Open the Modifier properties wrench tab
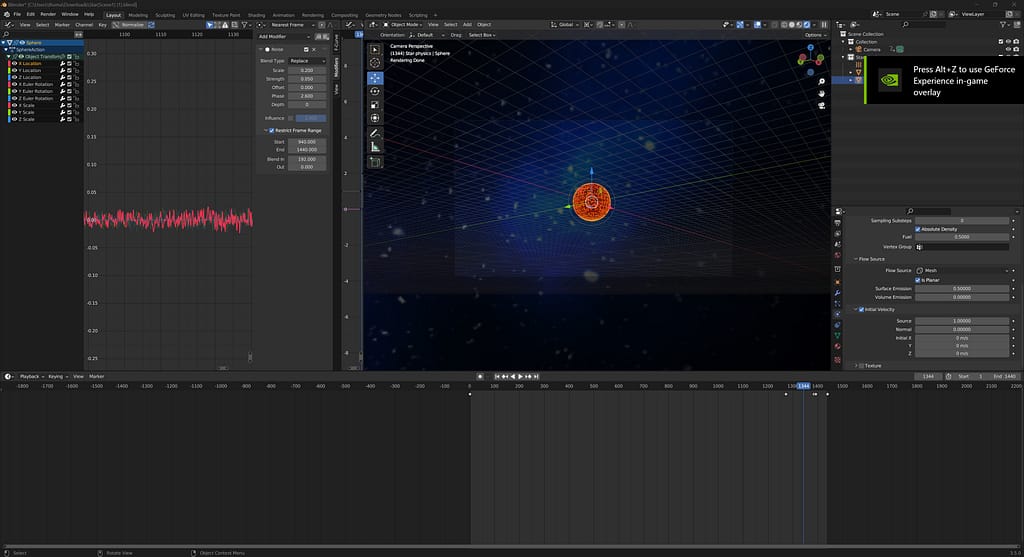The height and width of the screenshot is (557, 1024). point(837,293)
